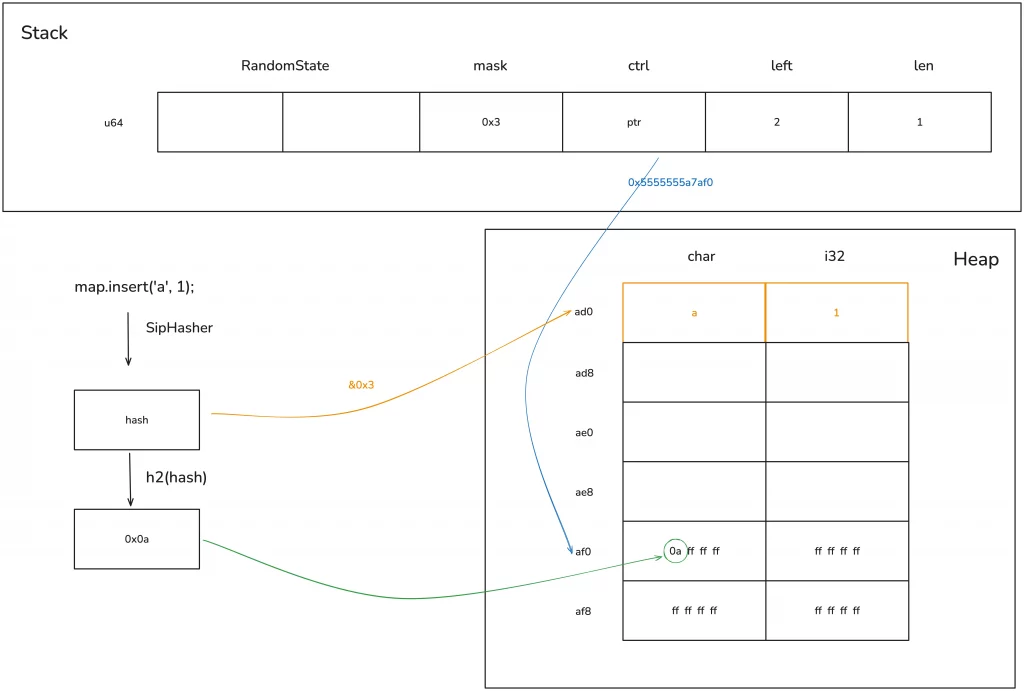Select the orange 'a' key cell

click(x=694, y=313)
